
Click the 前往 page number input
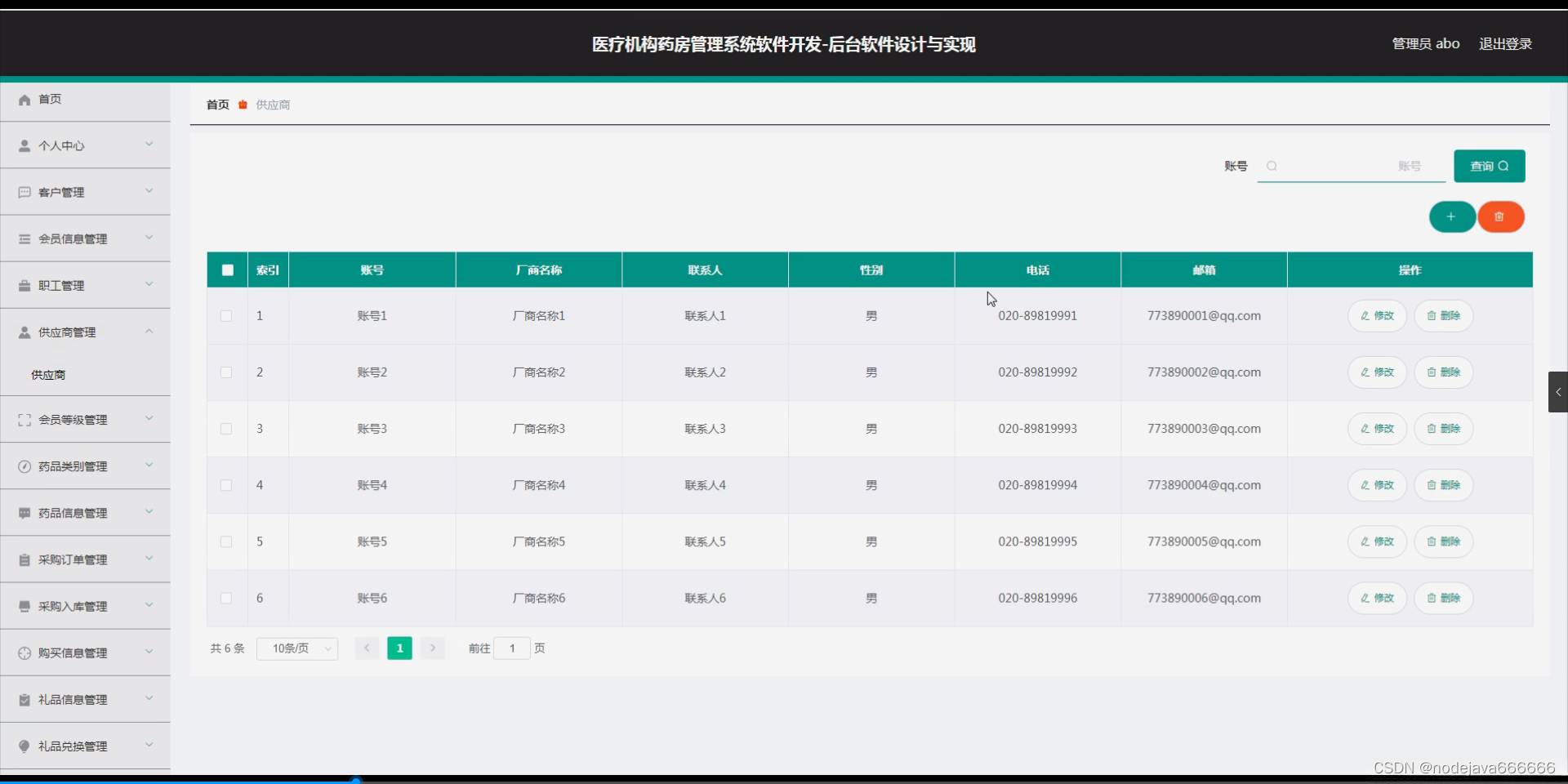click(x=512, y=648)
